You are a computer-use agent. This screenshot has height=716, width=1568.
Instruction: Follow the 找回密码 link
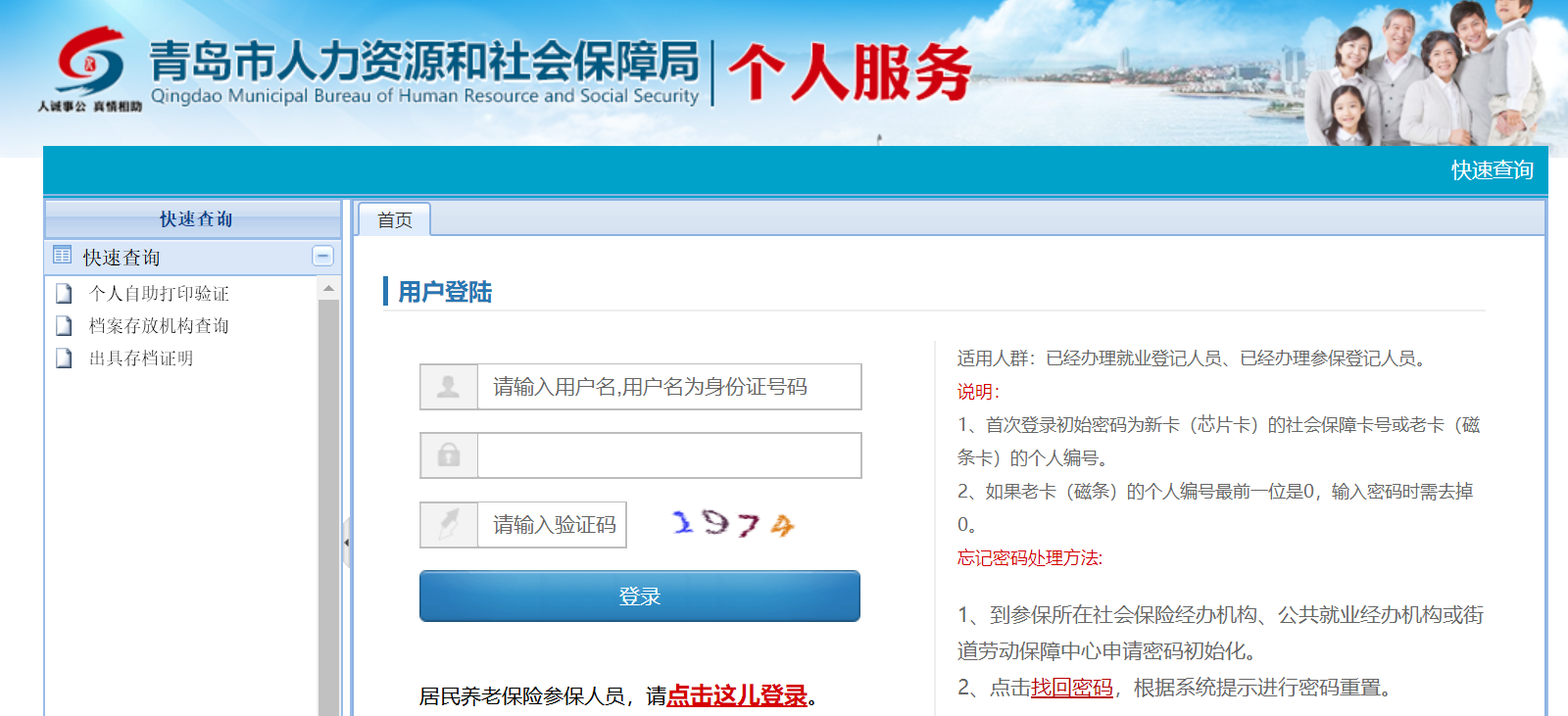1072,688
